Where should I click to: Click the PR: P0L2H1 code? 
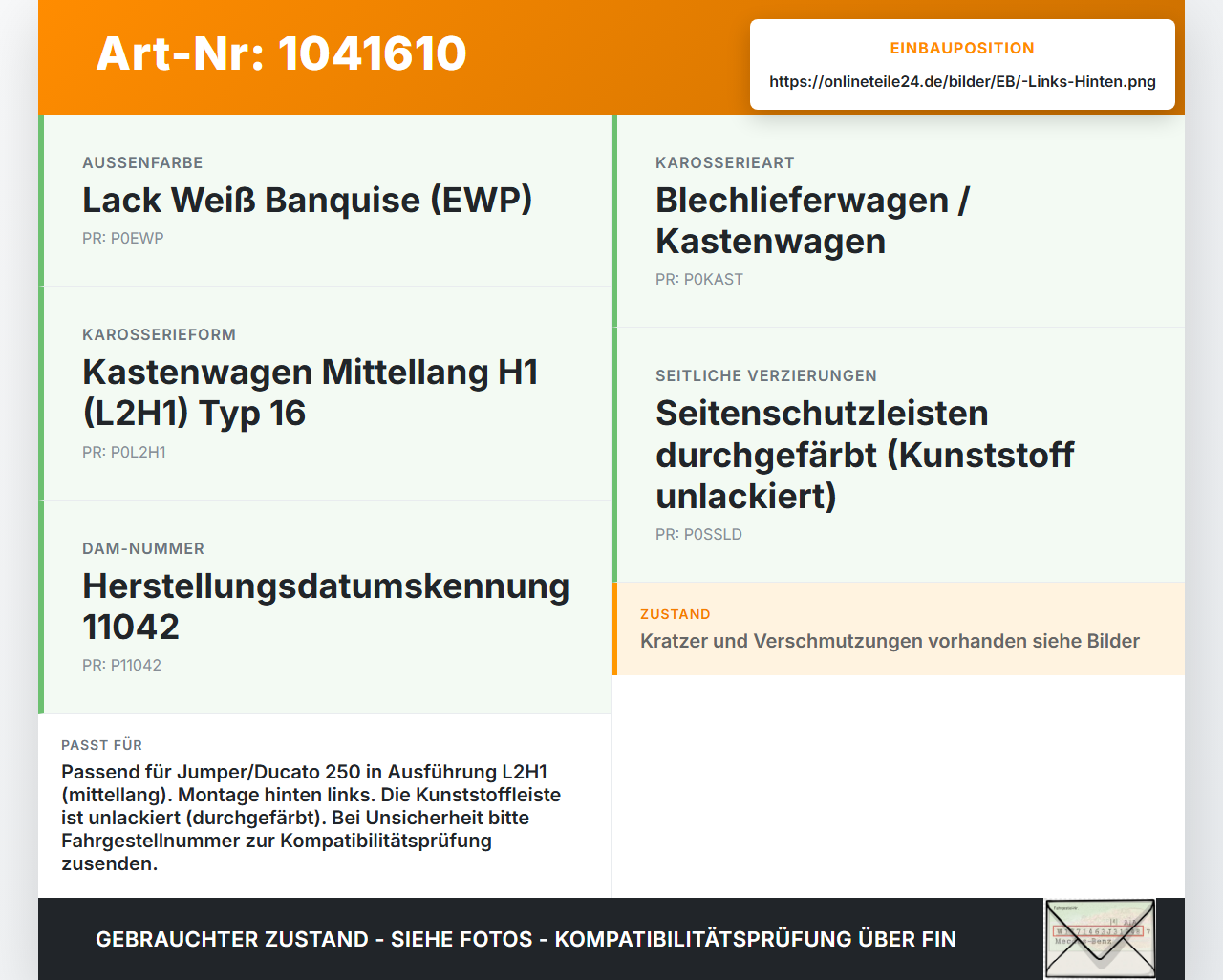click(x=124, y=452)
